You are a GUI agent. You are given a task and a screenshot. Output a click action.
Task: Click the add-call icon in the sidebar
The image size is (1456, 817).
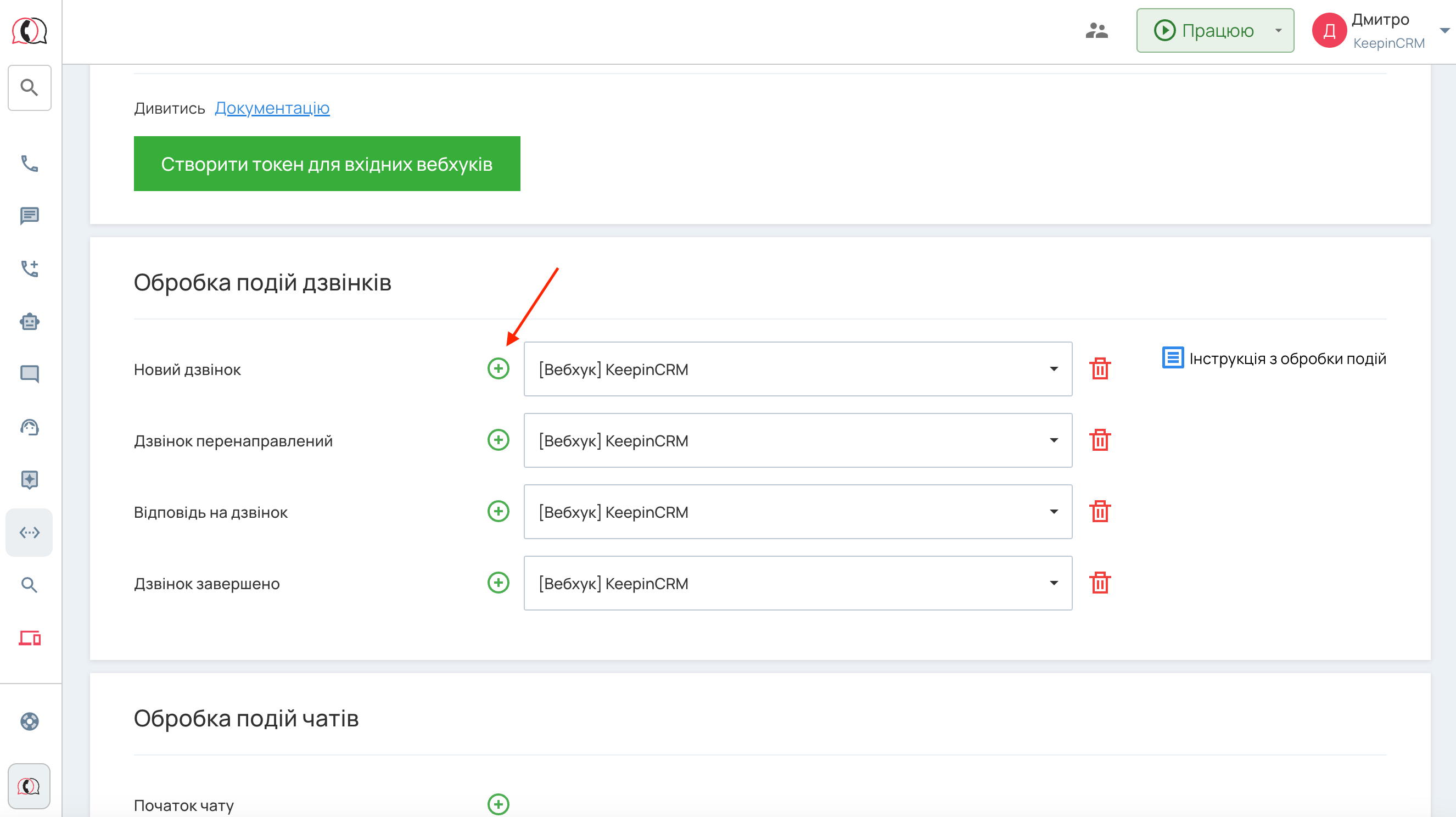tap(30, 268)
